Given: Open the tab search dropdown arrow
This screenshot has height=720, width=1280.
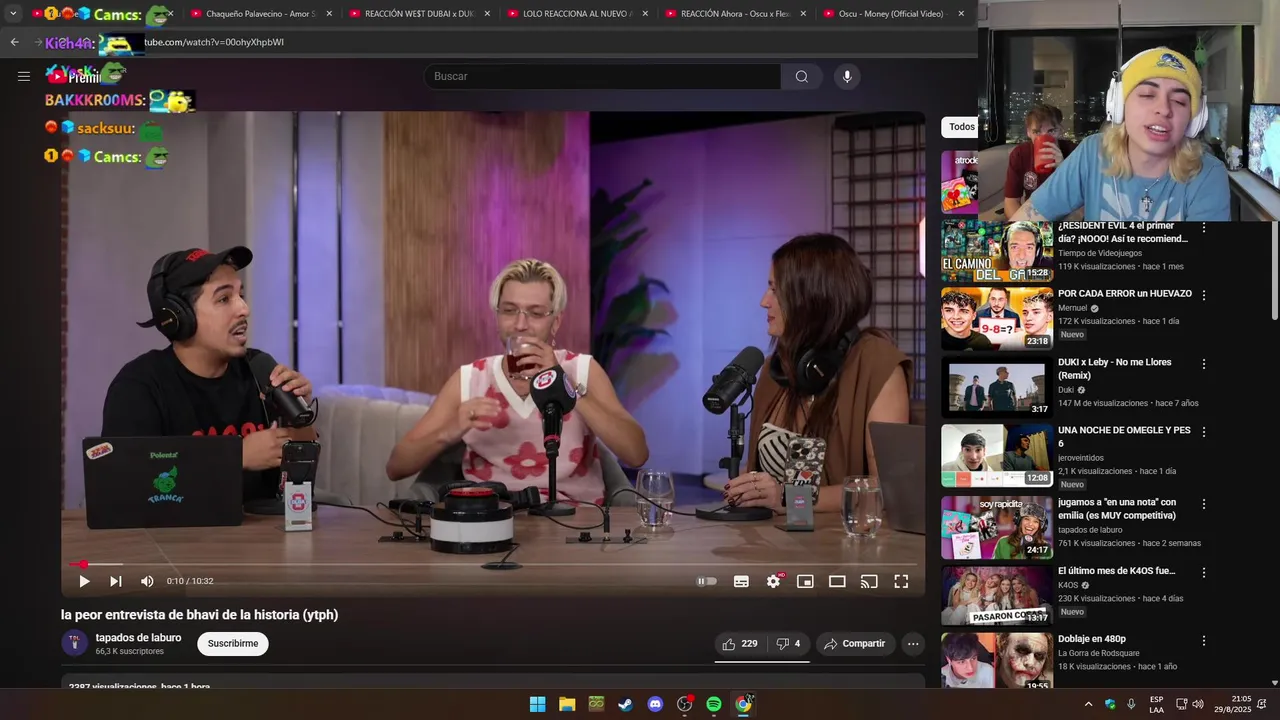Looking at the screenshot, I should 13,14.
